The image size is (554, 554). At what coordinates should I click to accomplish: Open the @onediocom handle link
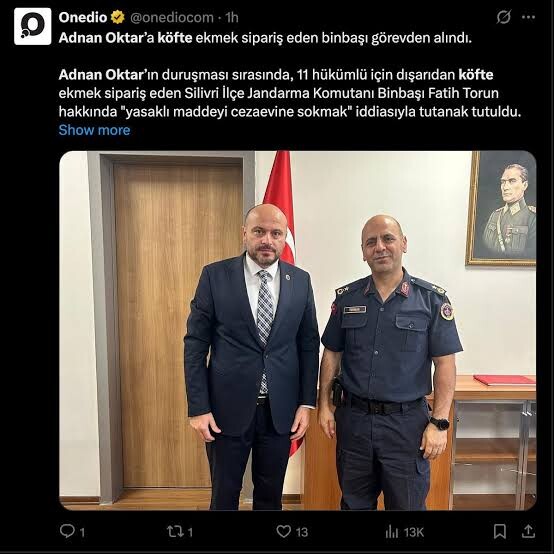pyautogui.click(x=172, y=17)
